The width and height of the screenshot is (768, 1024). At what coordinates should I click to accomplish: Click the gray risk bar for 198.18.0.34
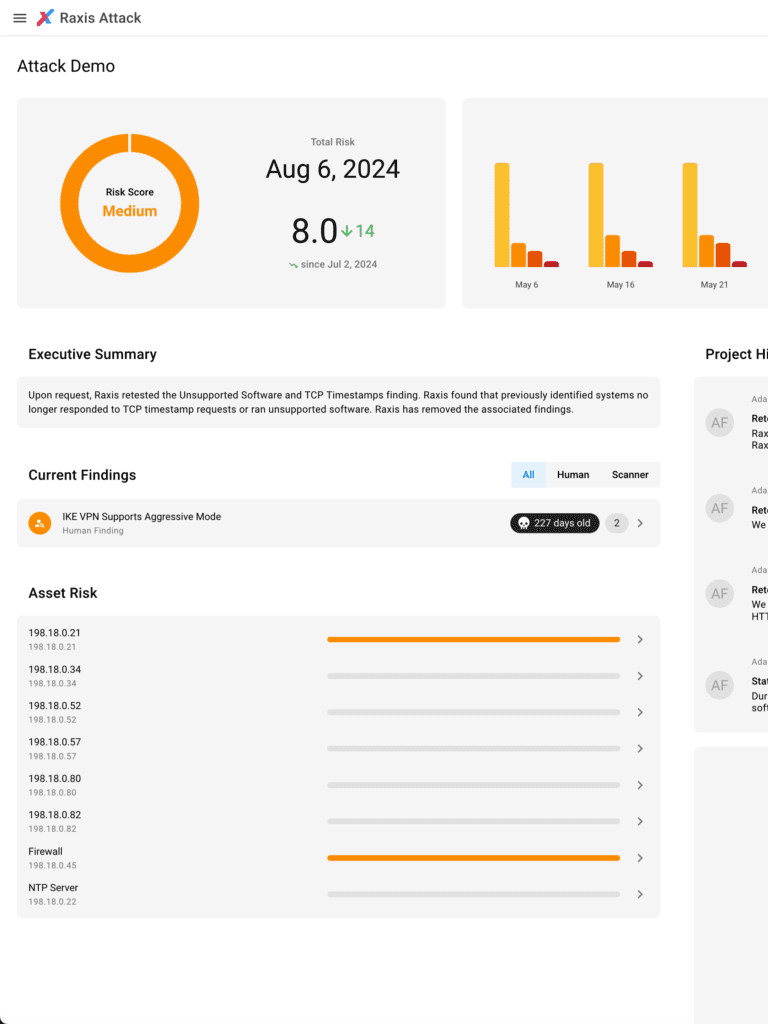pyautogui.click(x=473, y=676)
